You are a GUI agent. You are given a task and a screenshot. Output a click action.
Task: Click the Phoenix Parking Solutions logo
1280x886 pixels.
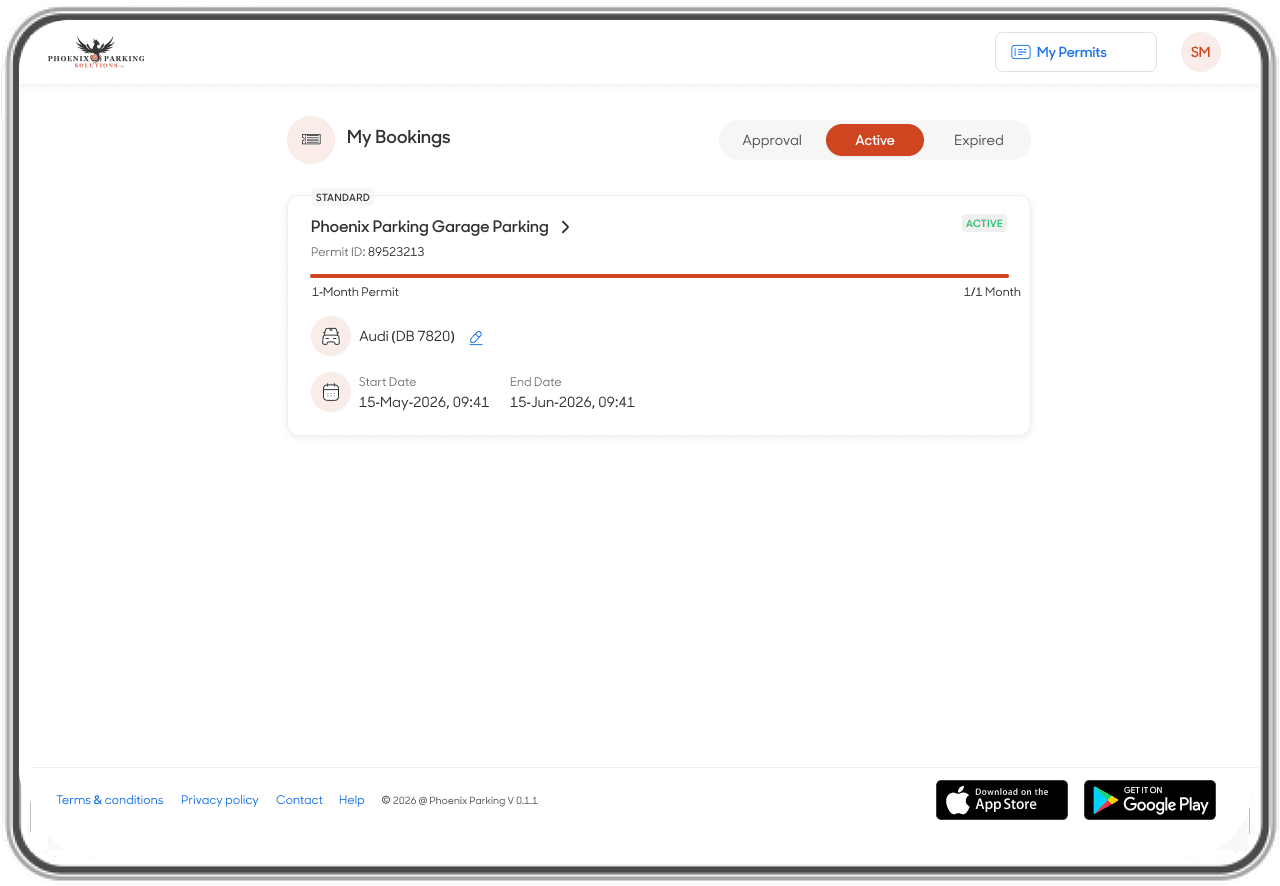96,52
